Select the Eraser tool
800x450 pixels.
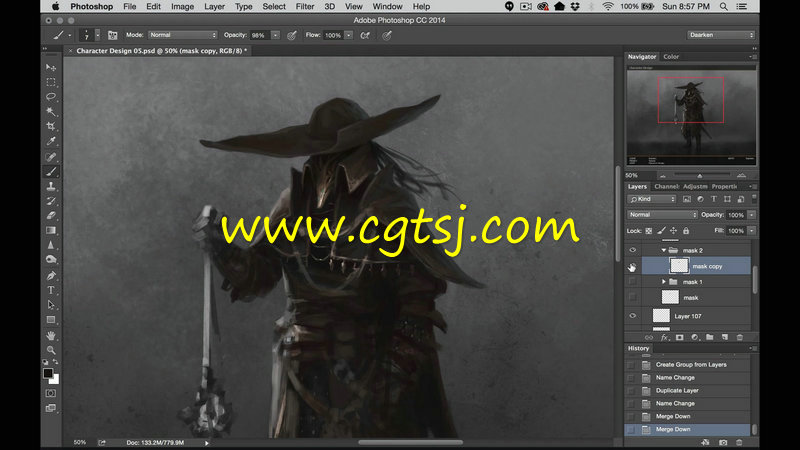pos(51,216)
